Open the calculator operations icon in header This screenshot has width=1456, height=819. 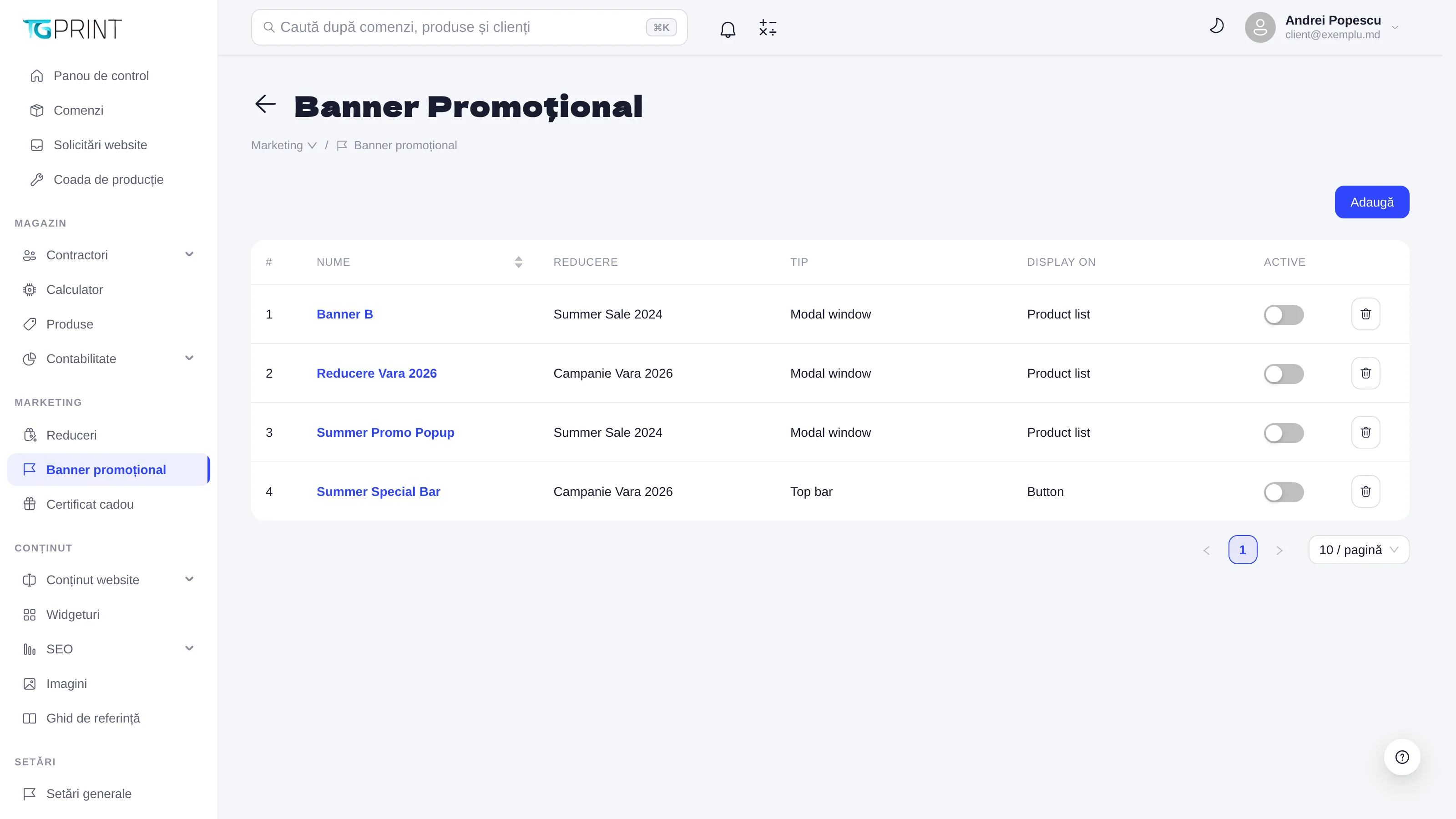[x=768, y=28]
